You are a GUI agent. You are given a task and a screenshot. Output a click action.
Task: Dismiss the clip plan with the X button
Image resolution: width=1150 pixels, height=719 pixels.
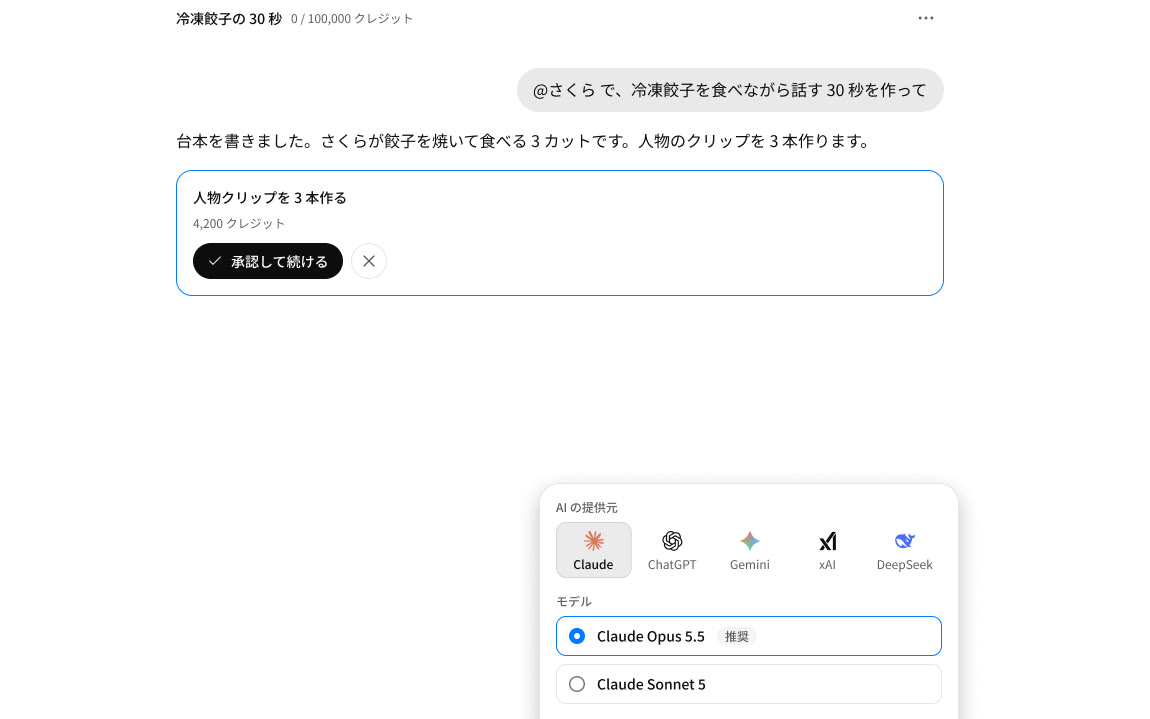tap(369, 261)
